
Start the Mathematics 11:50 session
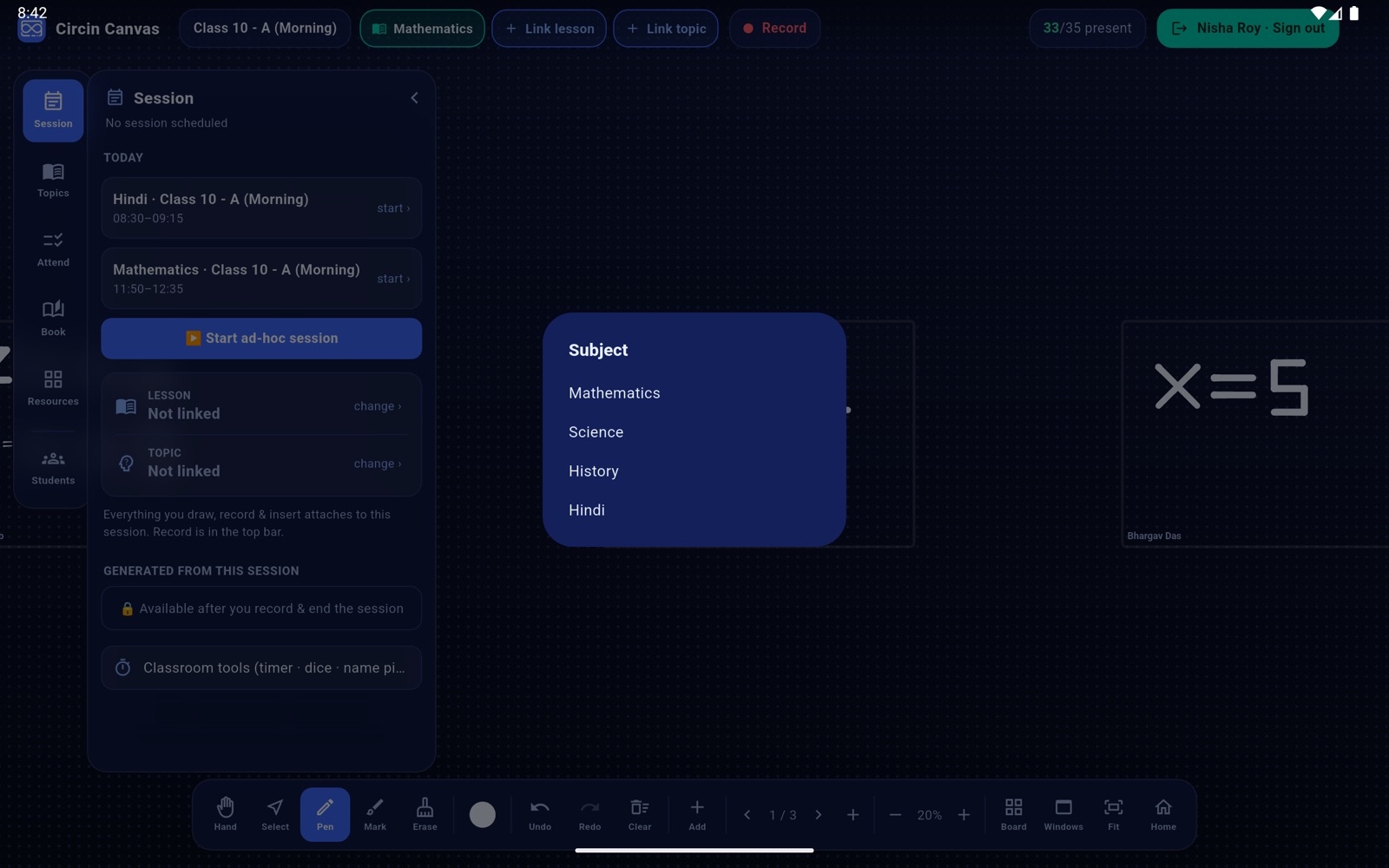392,279
